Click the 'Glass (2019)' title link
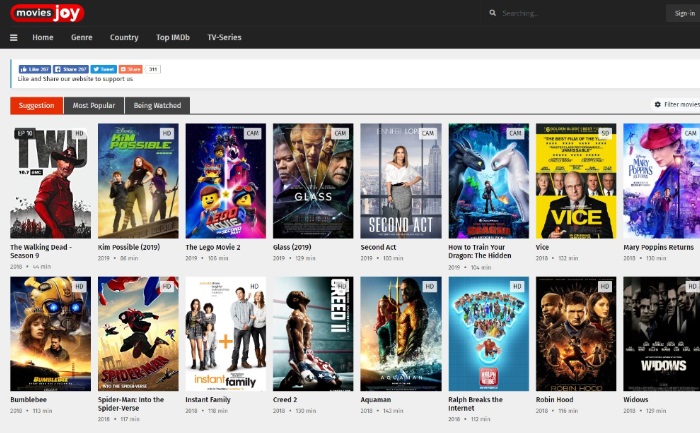 [x=292, y=247]
